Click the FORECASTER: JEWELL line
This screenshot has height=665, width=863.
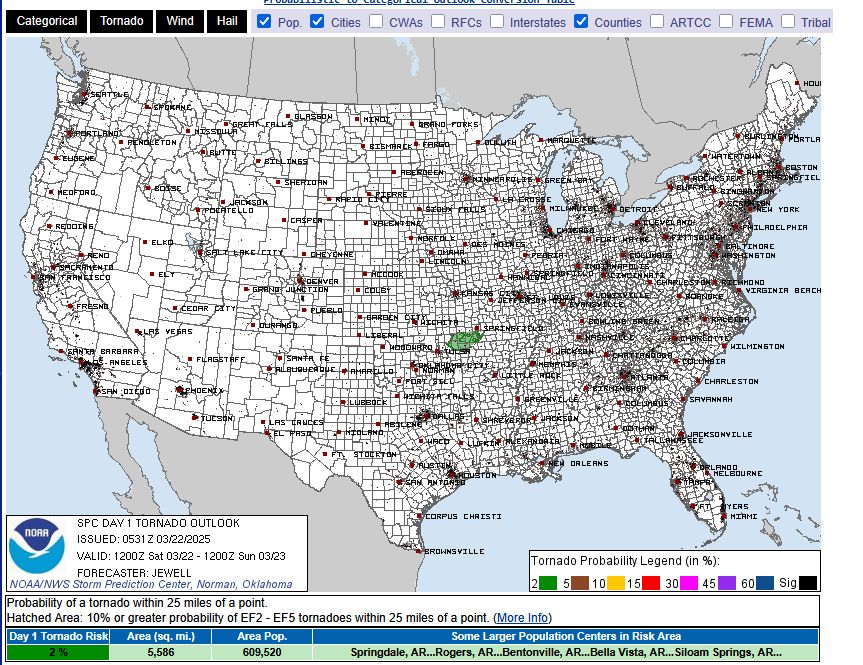[134, 573]
